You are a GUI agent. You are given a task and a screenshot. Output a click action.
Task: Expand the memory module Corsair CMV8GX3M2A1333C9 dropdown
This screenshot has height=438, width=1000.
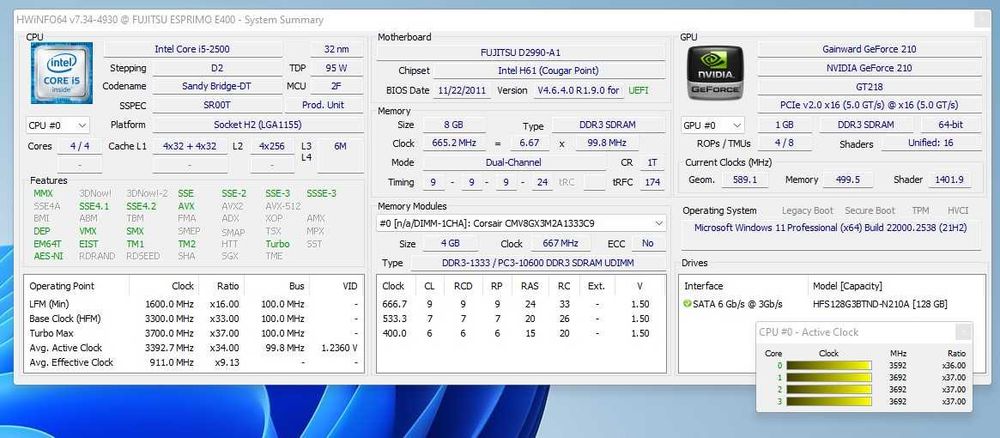[521, 224]
